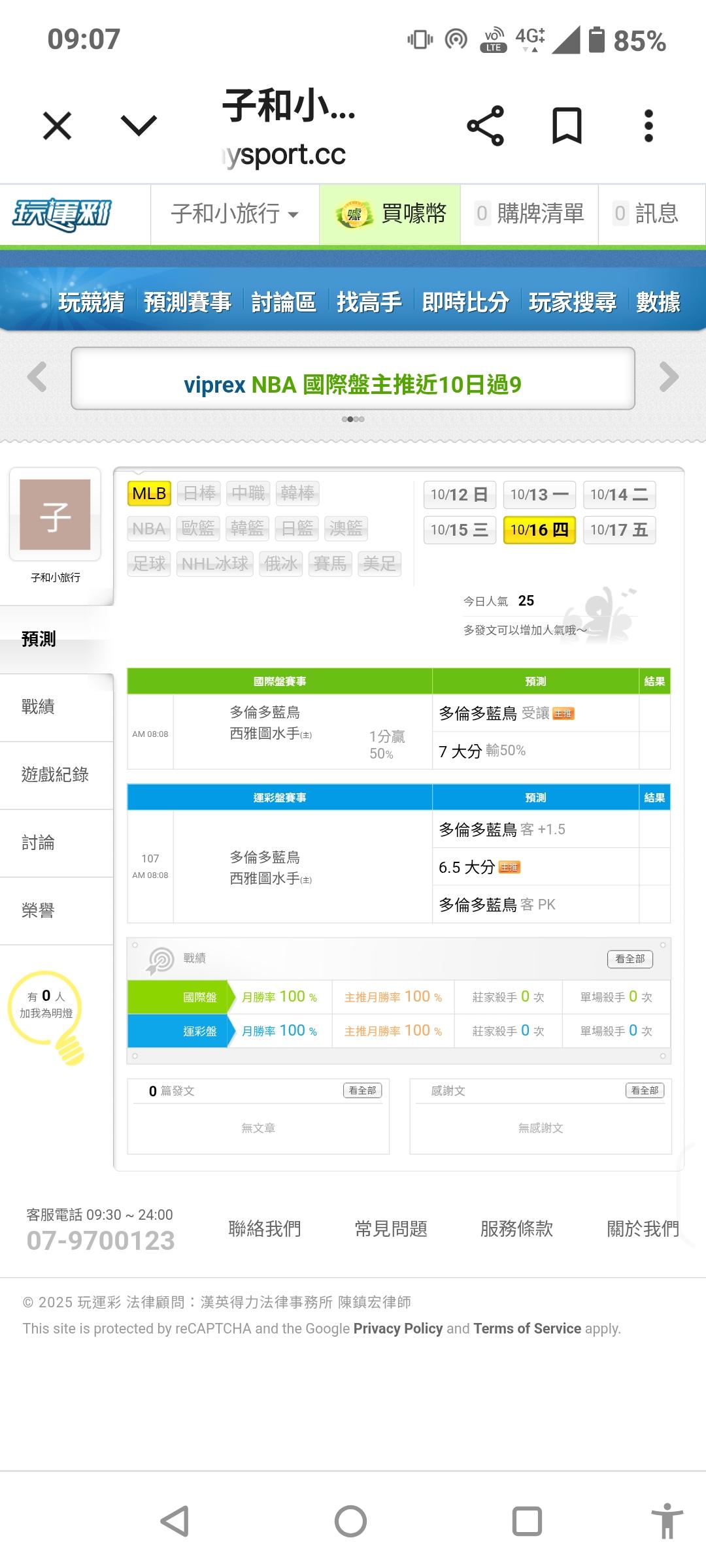
Task: Open Android accessibility shortcut icon
Action: 667,1521
